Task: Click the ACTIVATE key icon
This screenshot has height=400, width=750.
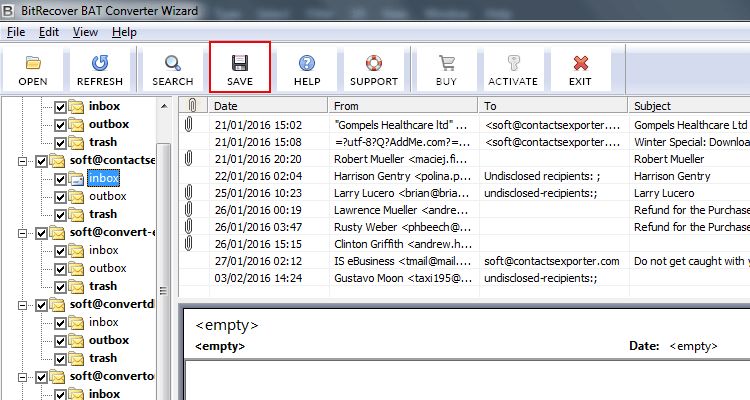Action: pyautogui.click(x=513, y=63)
